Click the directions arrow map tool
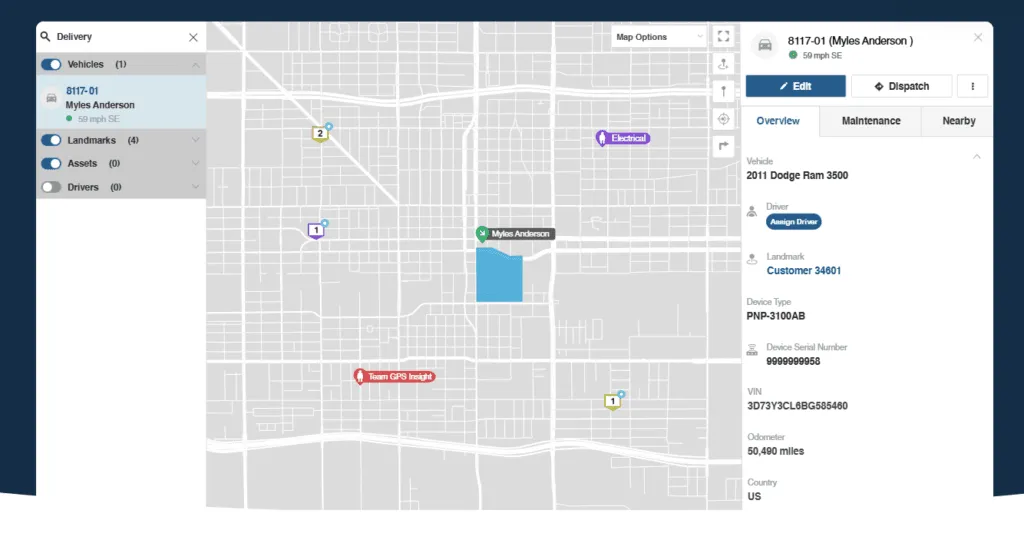 724,146
